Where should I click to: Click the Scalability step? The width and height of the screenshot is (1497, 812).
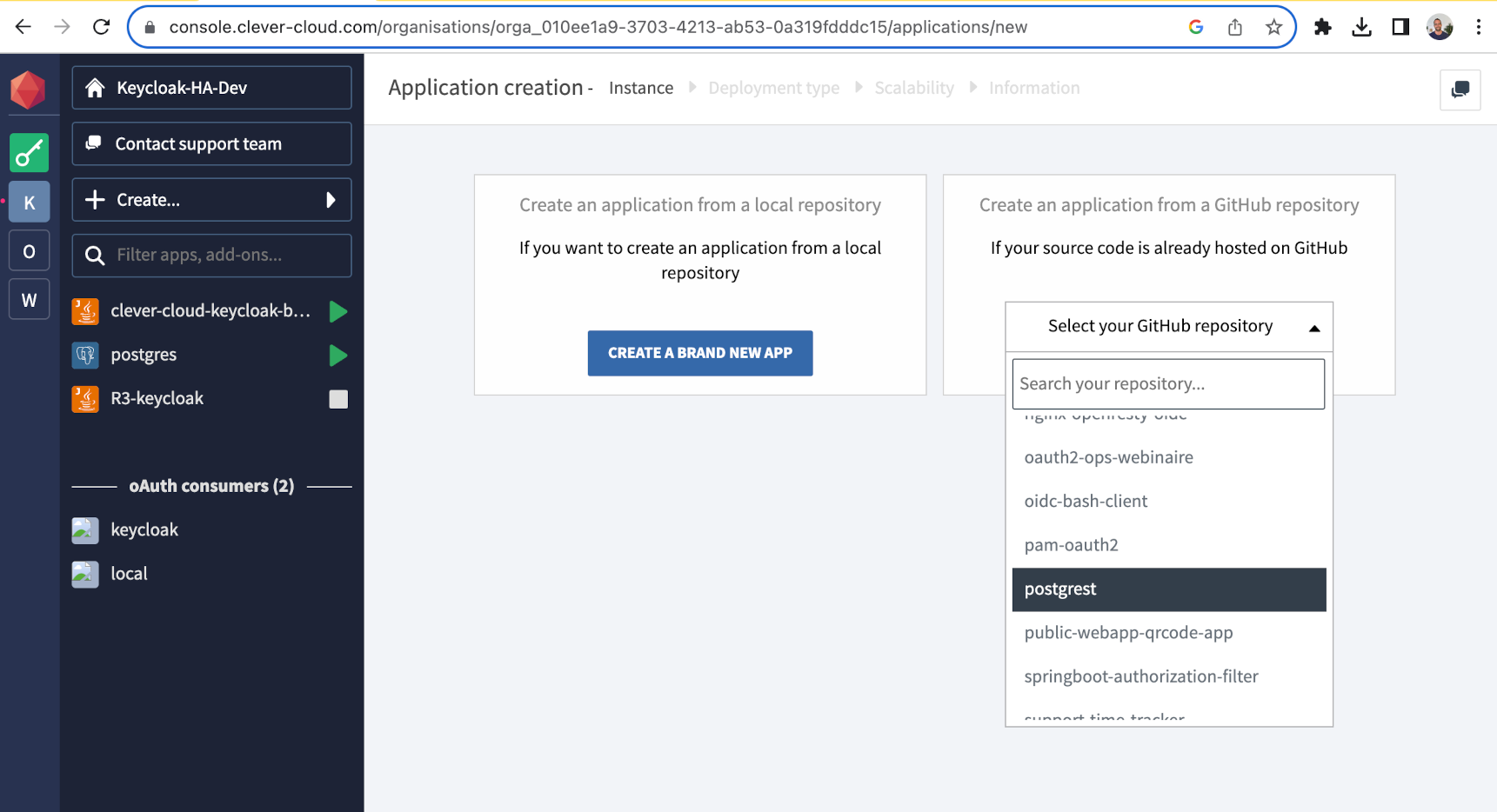[x=914, y=88]
